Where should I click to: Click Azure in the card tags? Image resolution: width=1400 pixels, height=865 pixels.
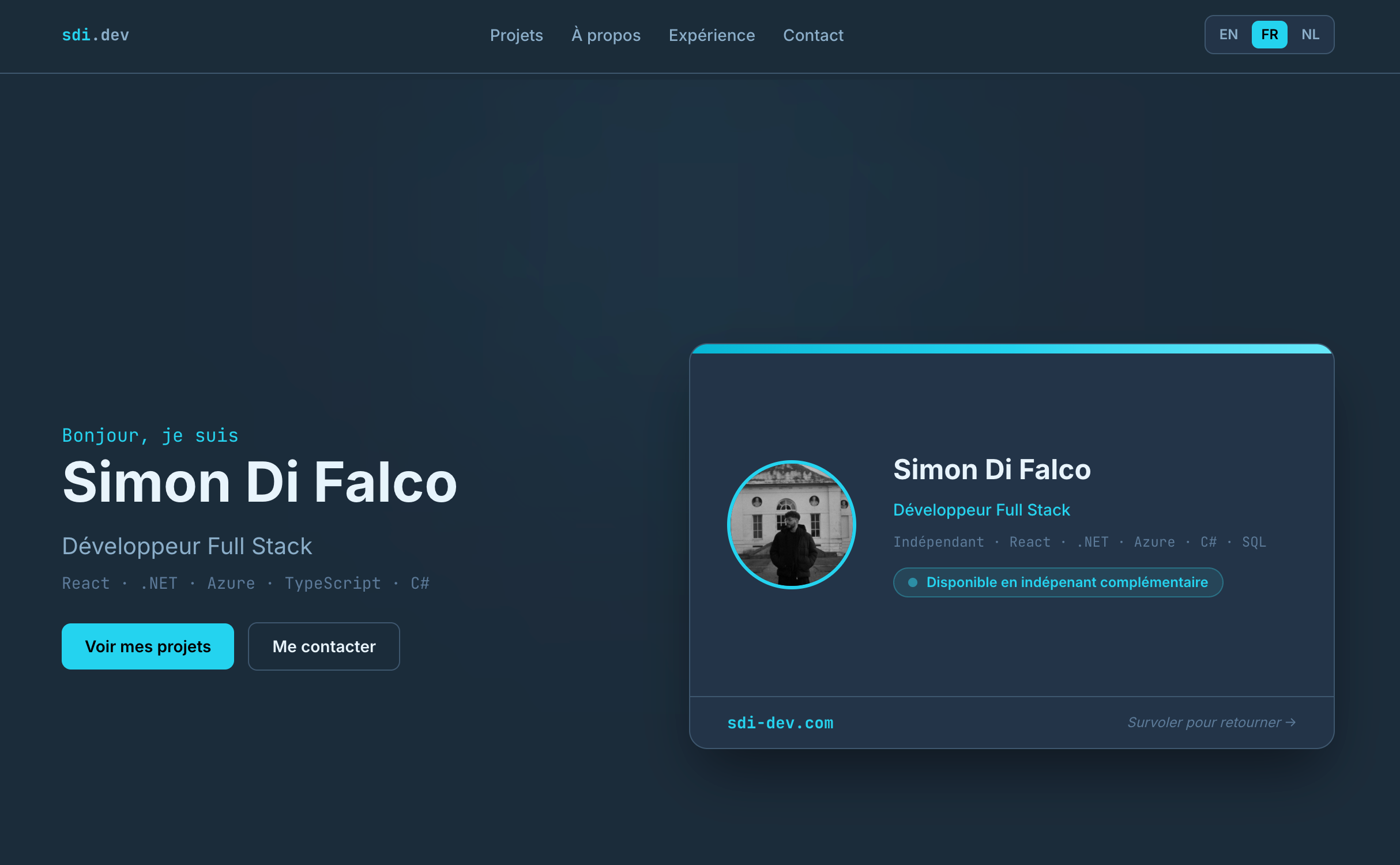coord(1154,541)
